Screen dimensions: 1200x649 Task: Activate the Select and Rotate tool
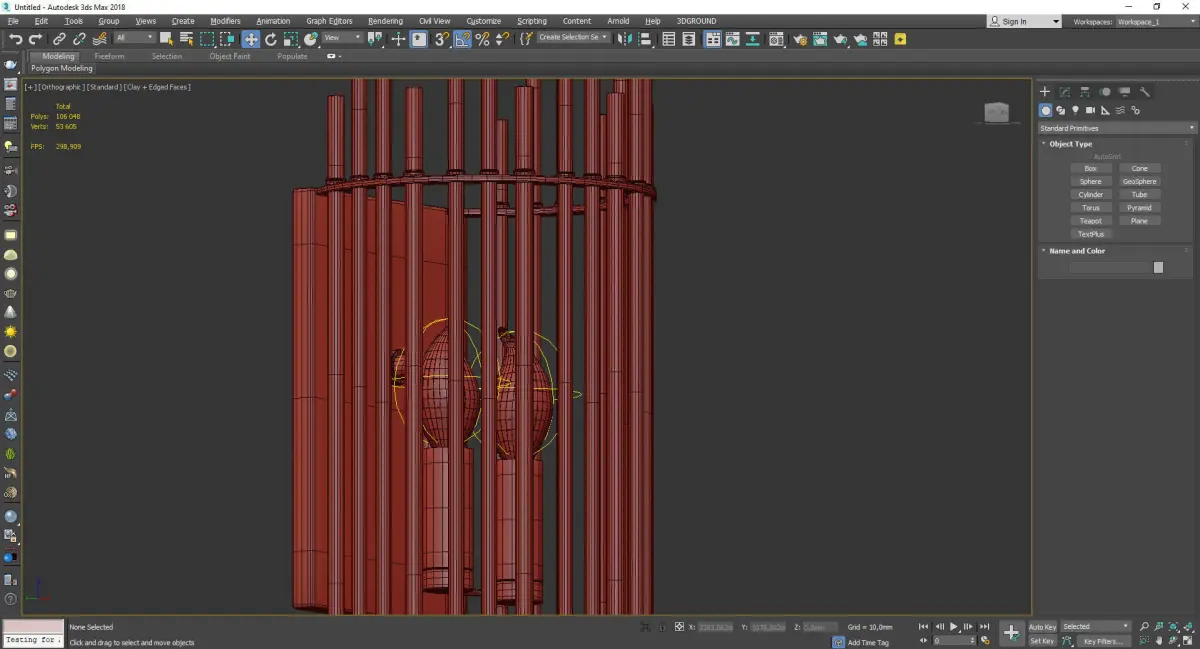click(270, 39)
